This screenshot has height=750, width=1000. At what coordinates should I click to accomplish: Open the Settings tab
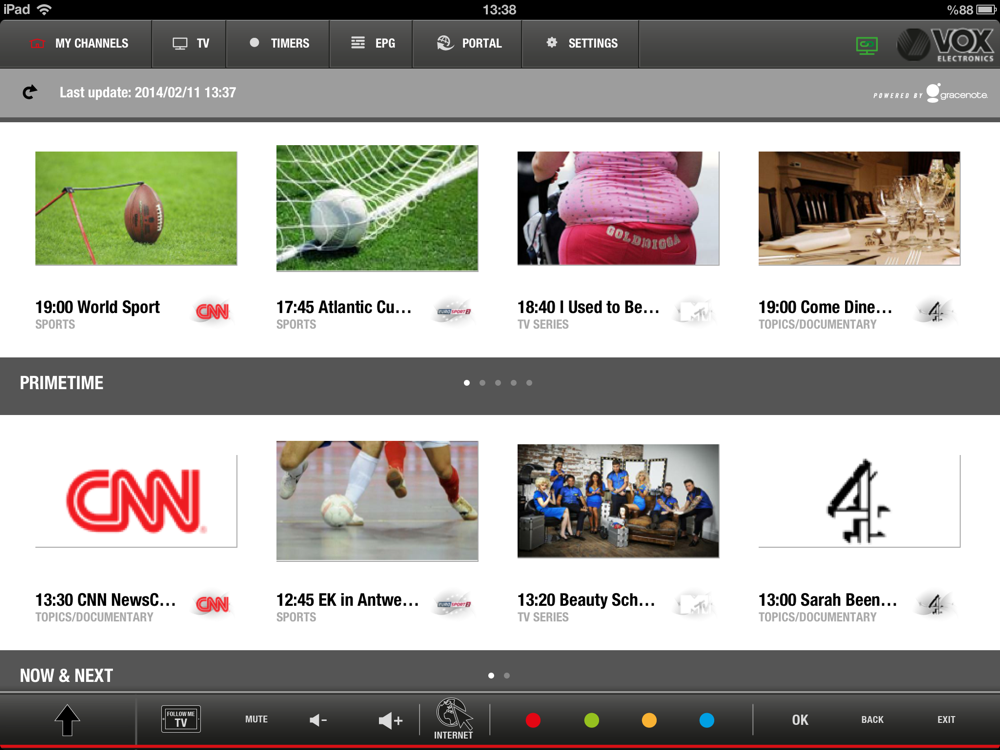580,43
